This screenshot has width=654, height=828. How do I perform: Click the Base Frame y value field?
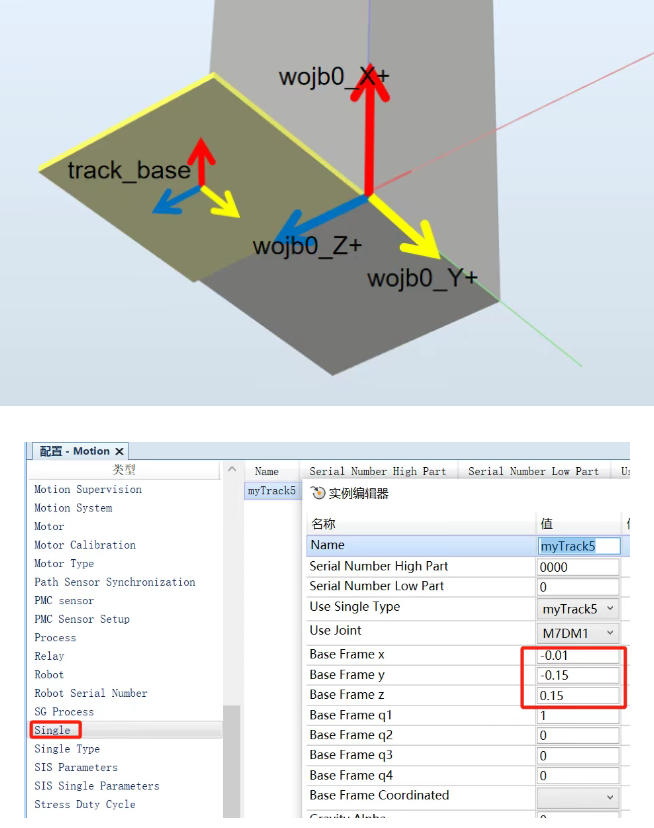pyautogui.click(x=578, y=676)
